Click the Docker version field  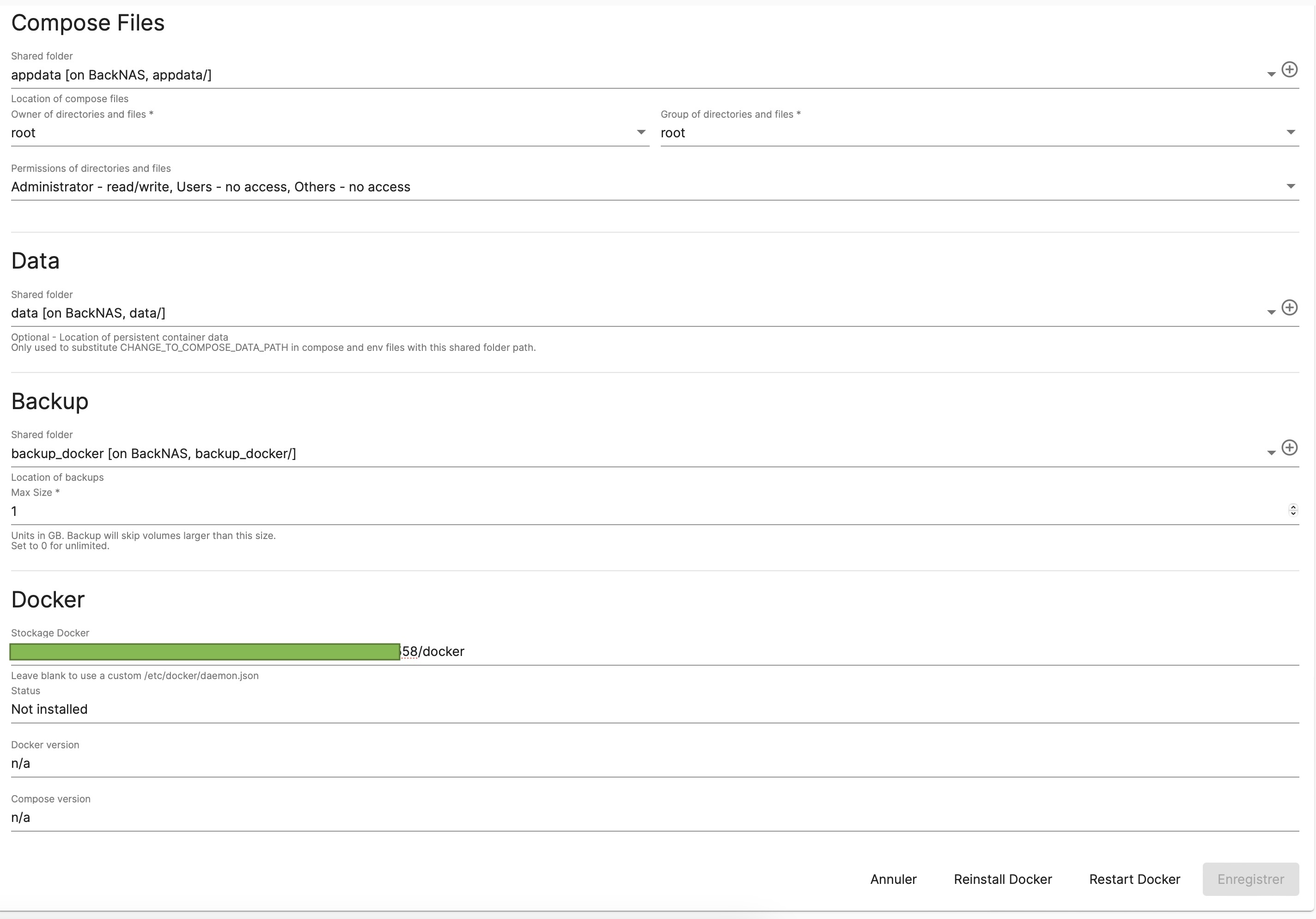pyautogui.click(x=630, y=763)
